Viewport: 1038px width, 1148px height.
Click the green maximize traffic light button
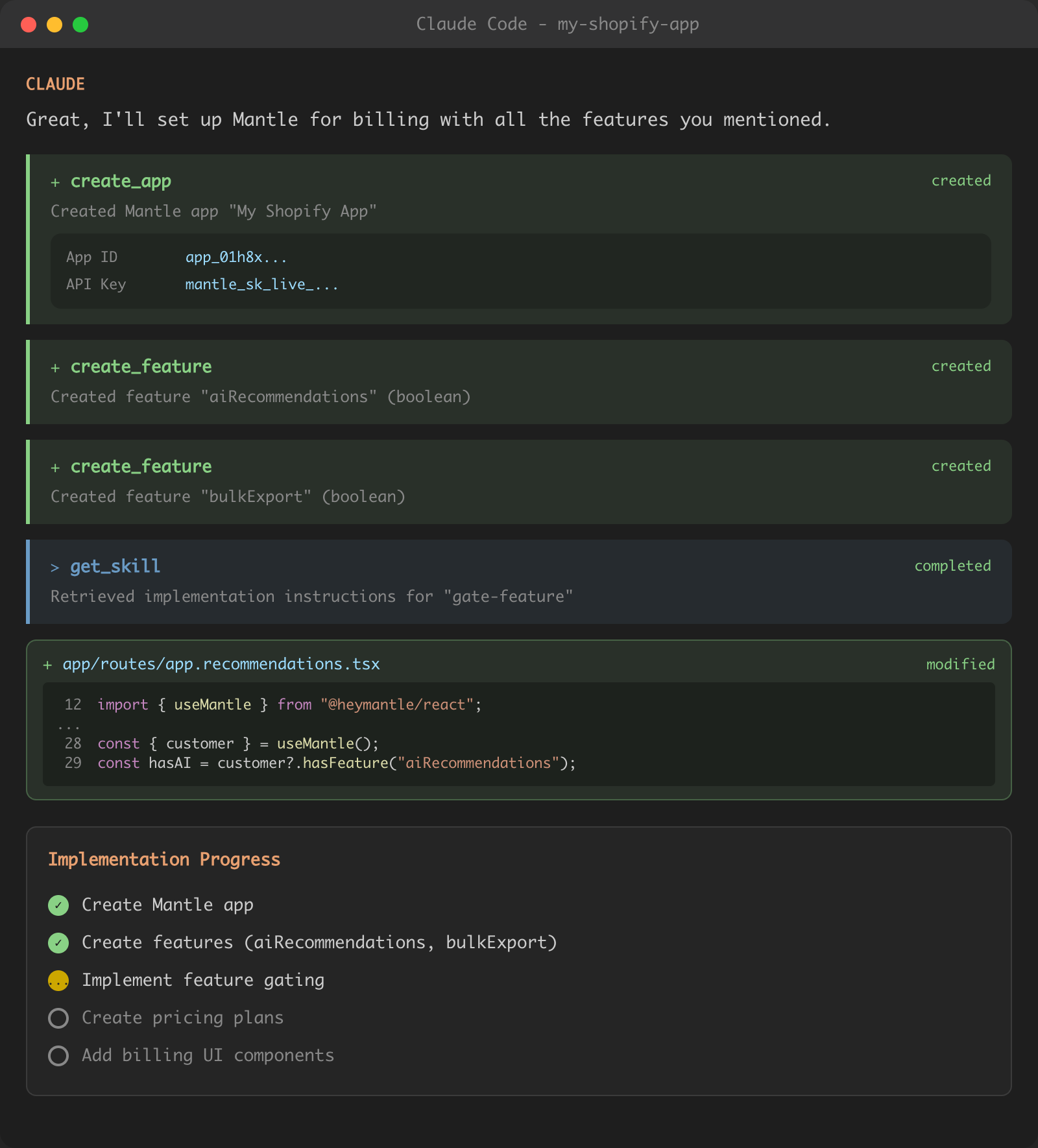tap(79, 25)
